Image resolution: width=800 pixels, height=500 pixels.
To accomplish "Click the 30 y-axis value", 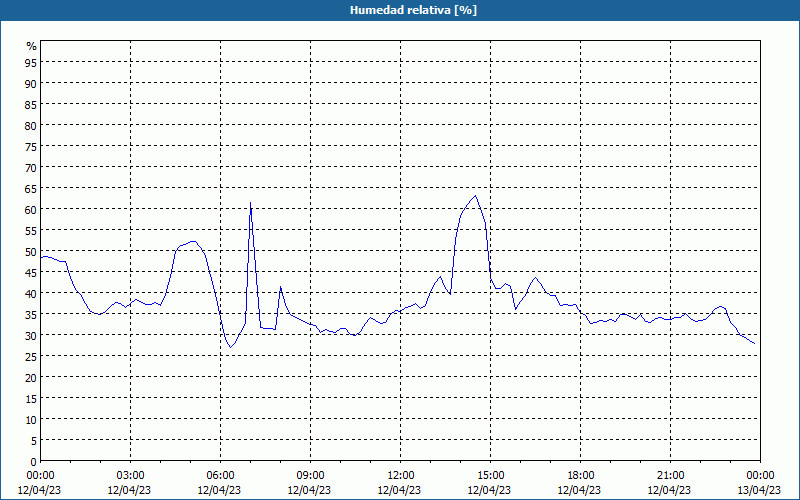I will click(31, 336).
